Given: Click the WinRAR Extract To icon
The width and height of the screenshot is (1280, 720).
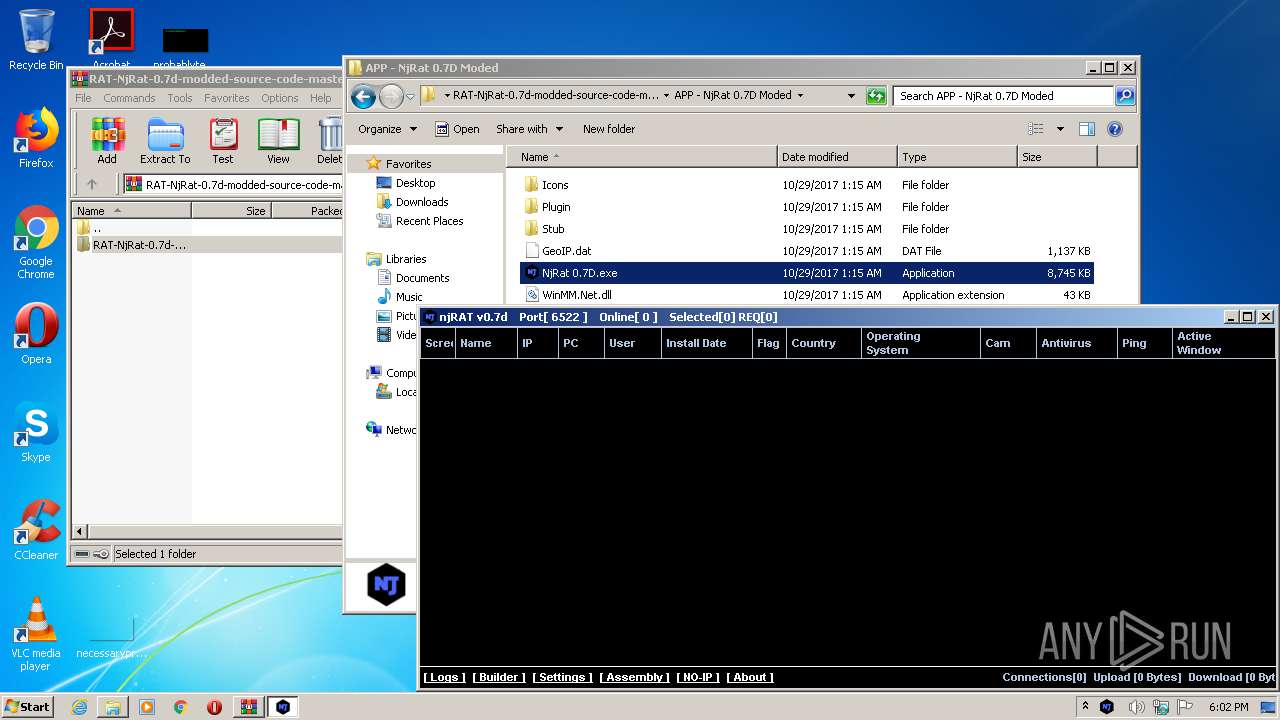Looking at the screenshot, I should click(x=165, y=141).
